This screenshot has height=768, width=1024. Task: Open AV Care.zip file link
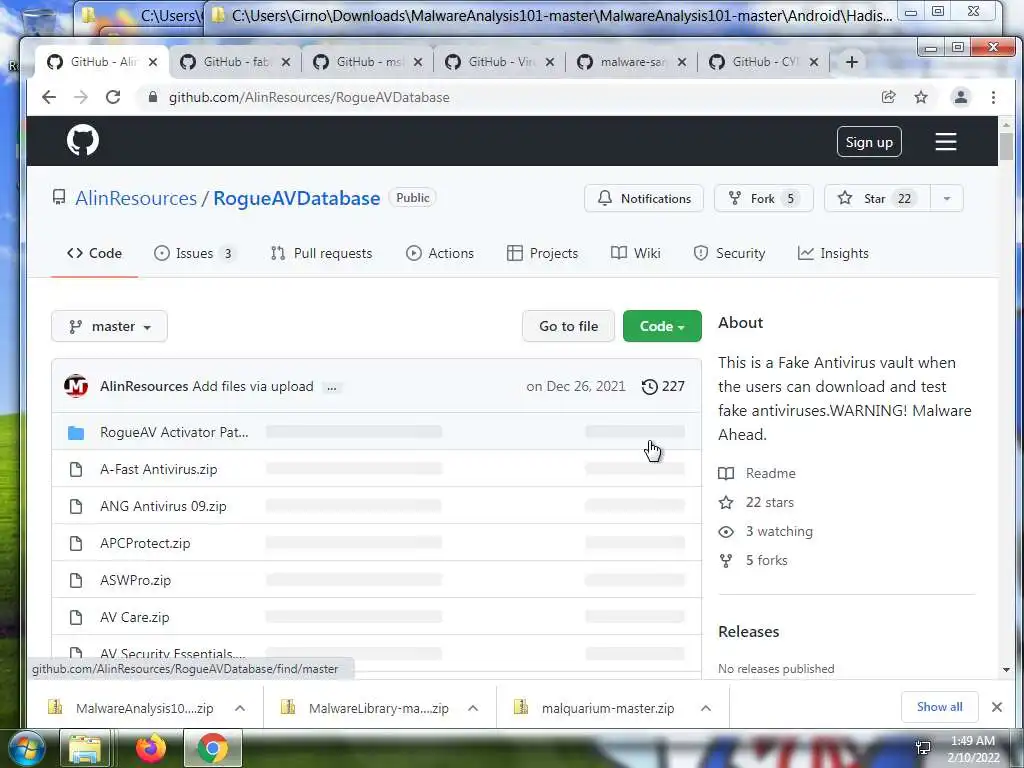(x=135, y=617)
